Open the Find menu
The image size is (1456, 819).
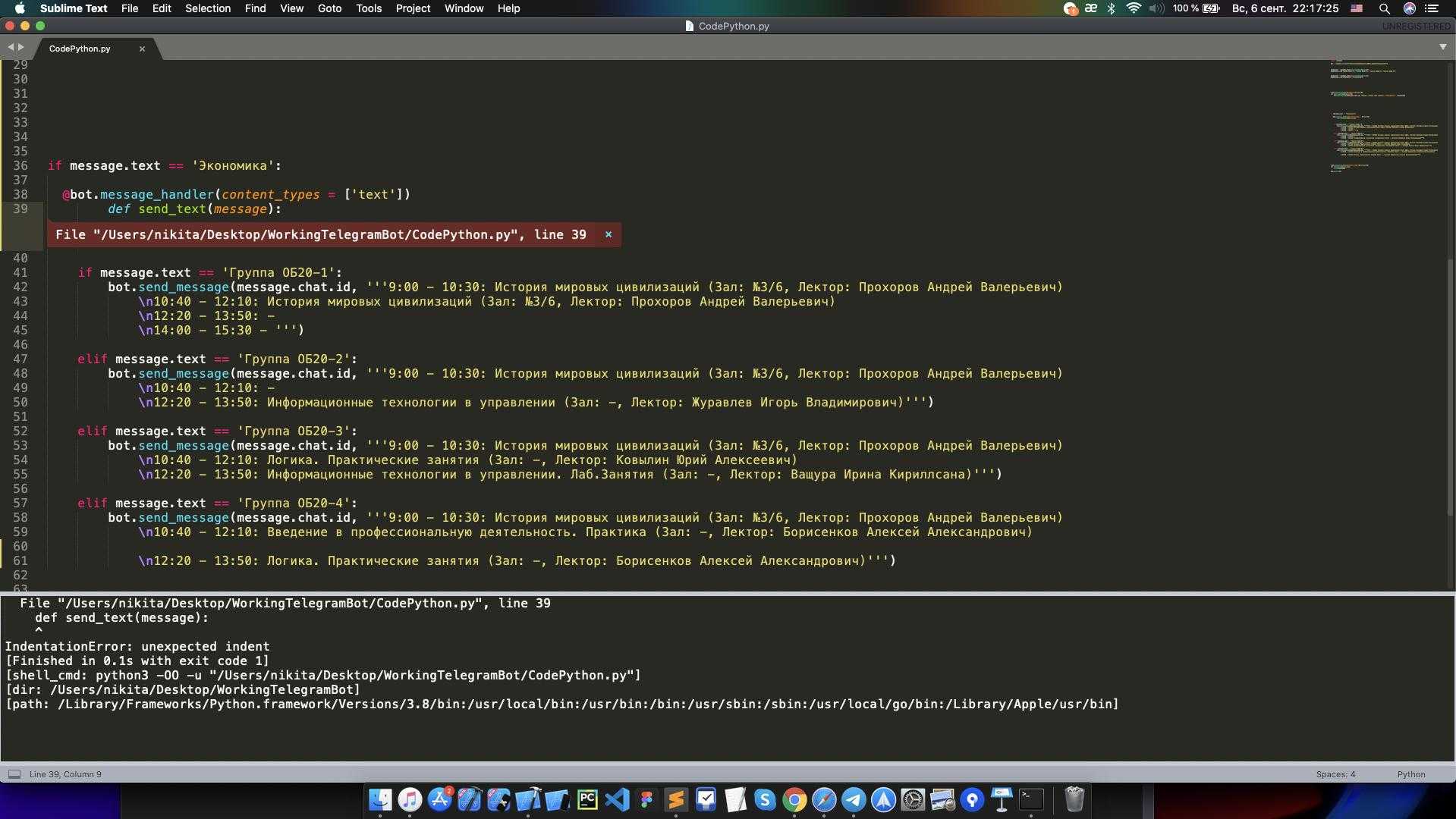(x=255, y=8)
